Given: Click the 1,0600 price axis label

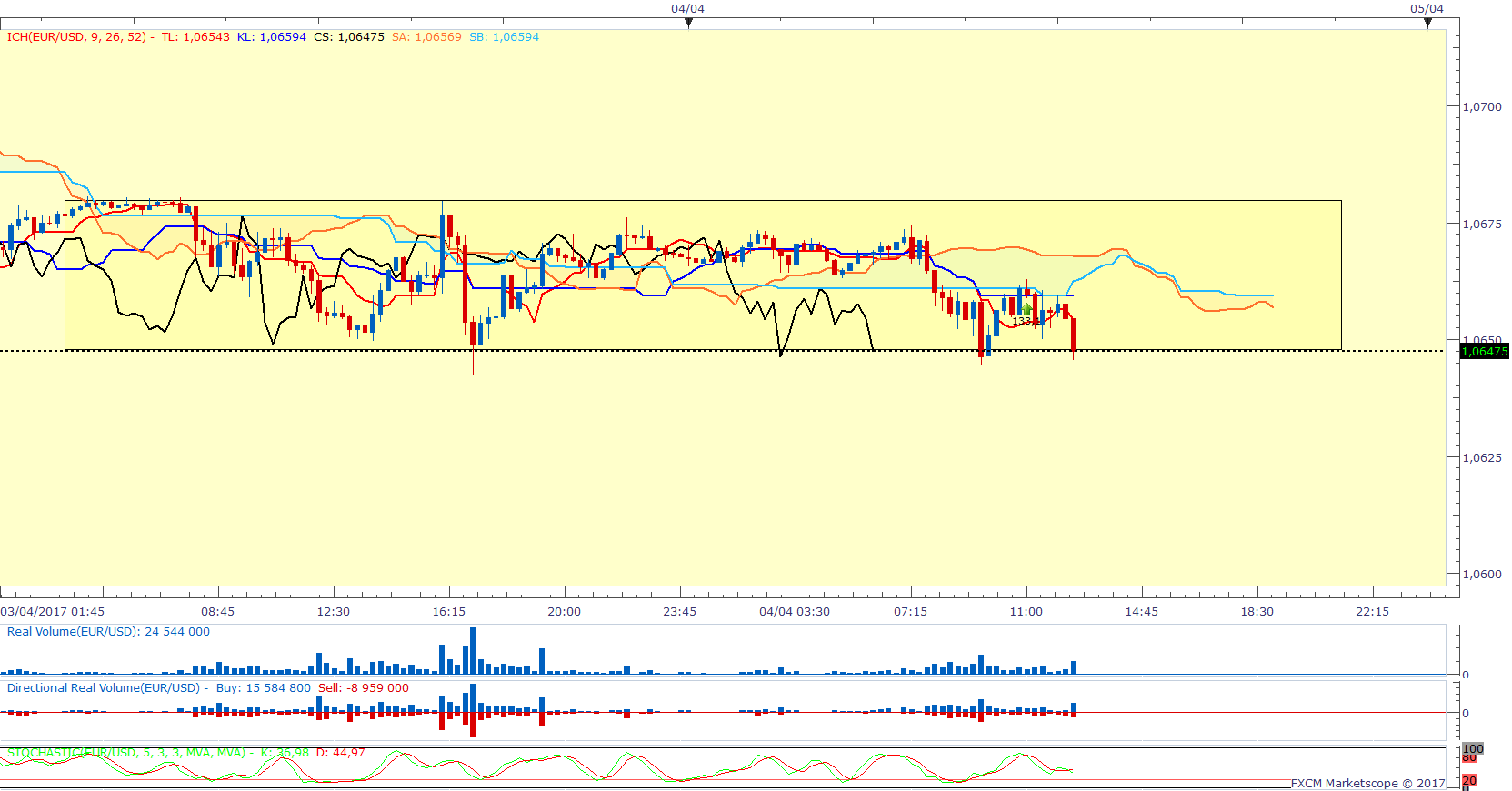Looking at the screenshot, I should [1482, 574].
